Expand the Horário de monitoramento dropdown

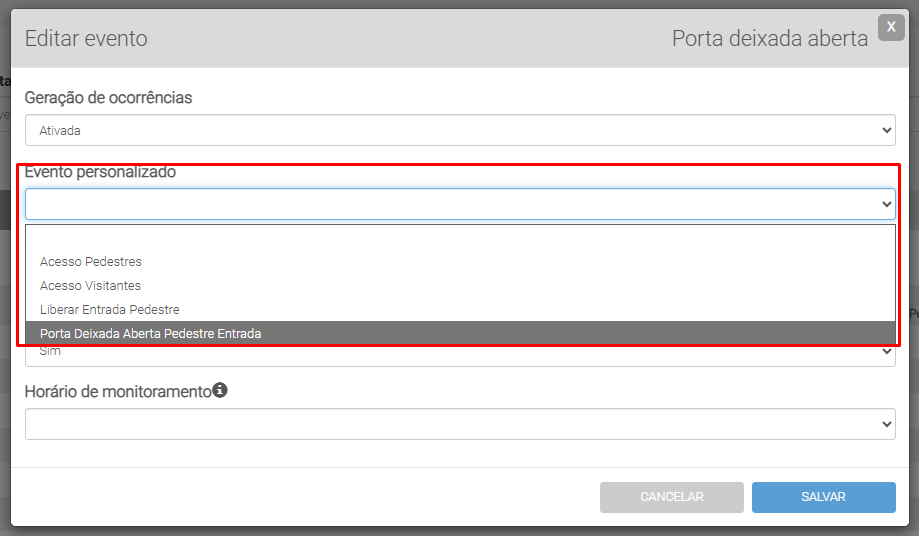coord(460,424)
